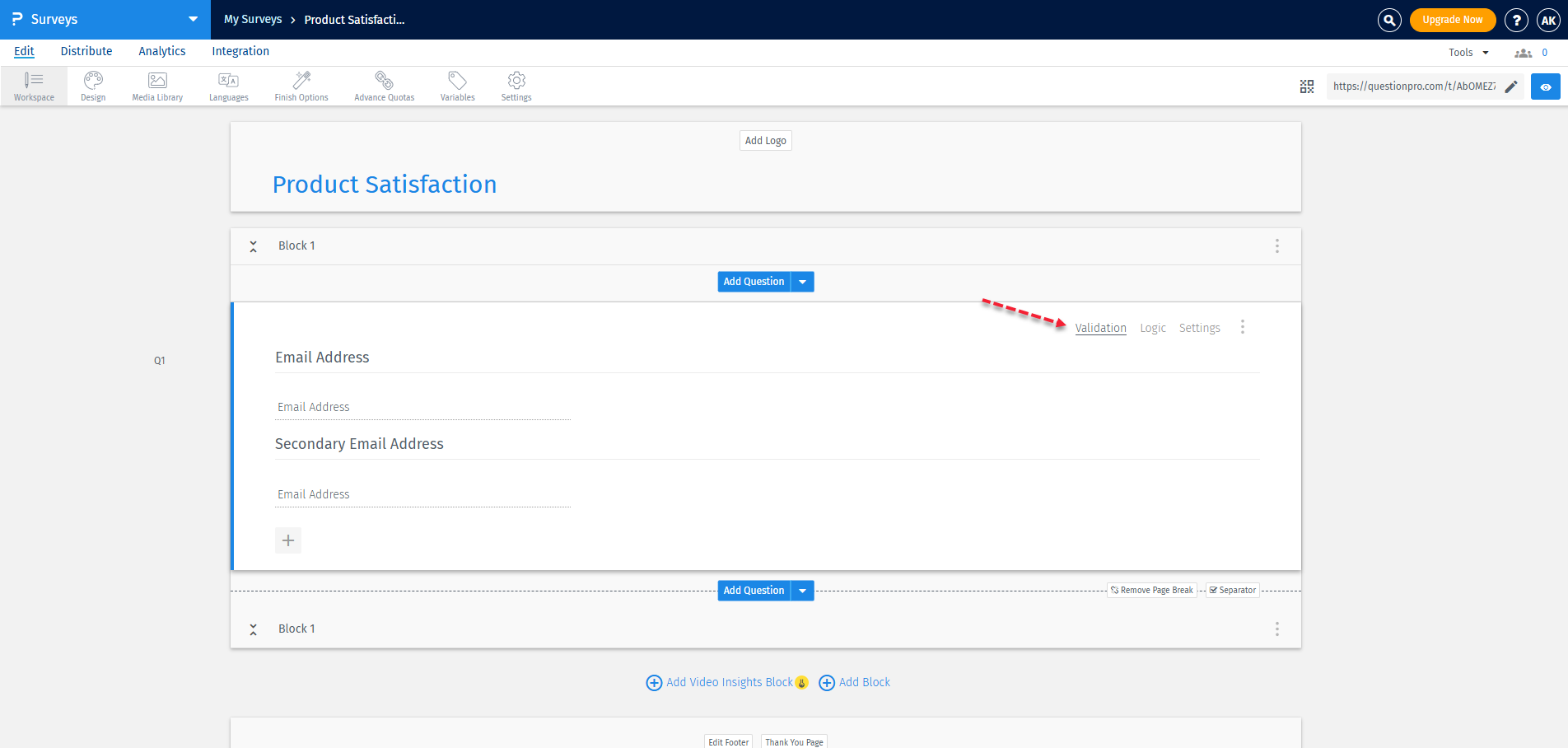Click the Upgrade Now button
Image resolution: width=1568 pixels, height=748 pixels.
(x=1452, y=20)
